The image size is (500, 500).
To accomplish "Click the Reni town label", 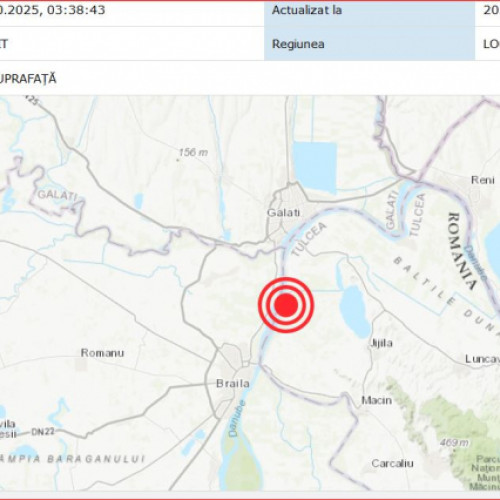I will [483, 180].
